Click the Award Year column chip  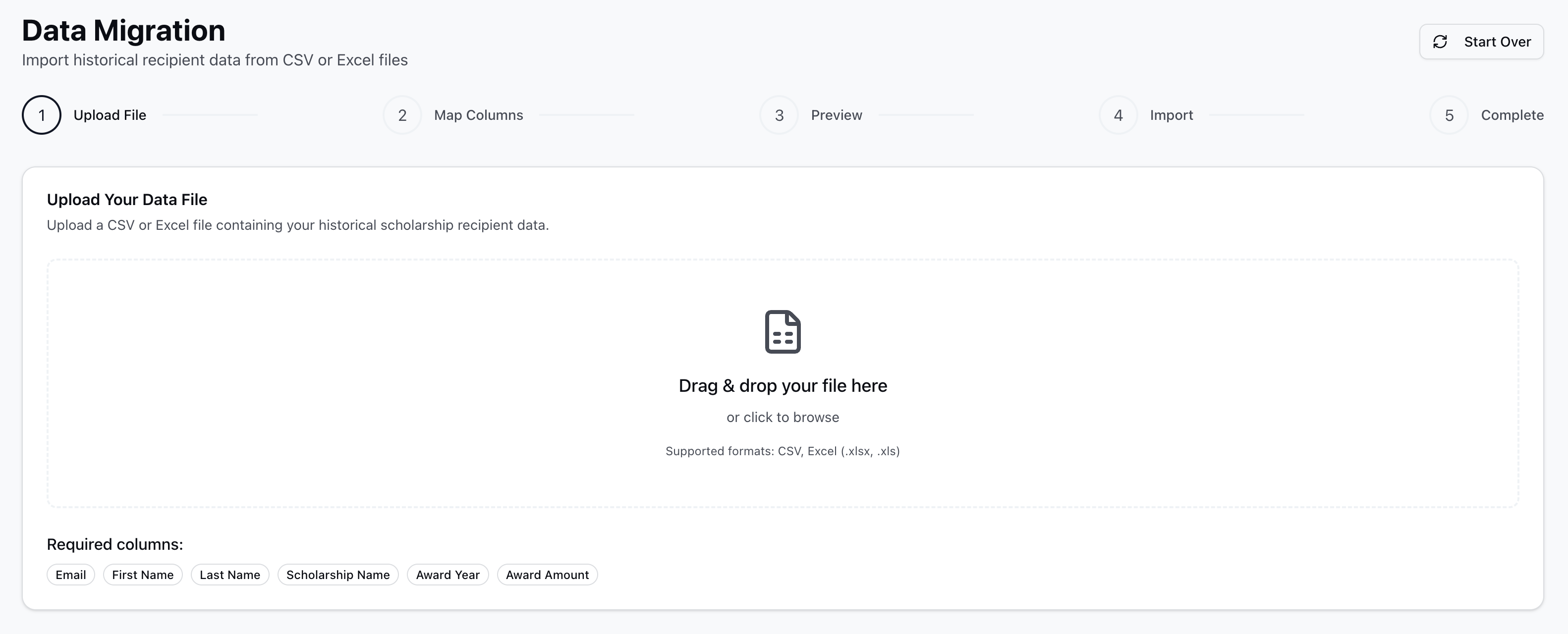click(448, 575)
